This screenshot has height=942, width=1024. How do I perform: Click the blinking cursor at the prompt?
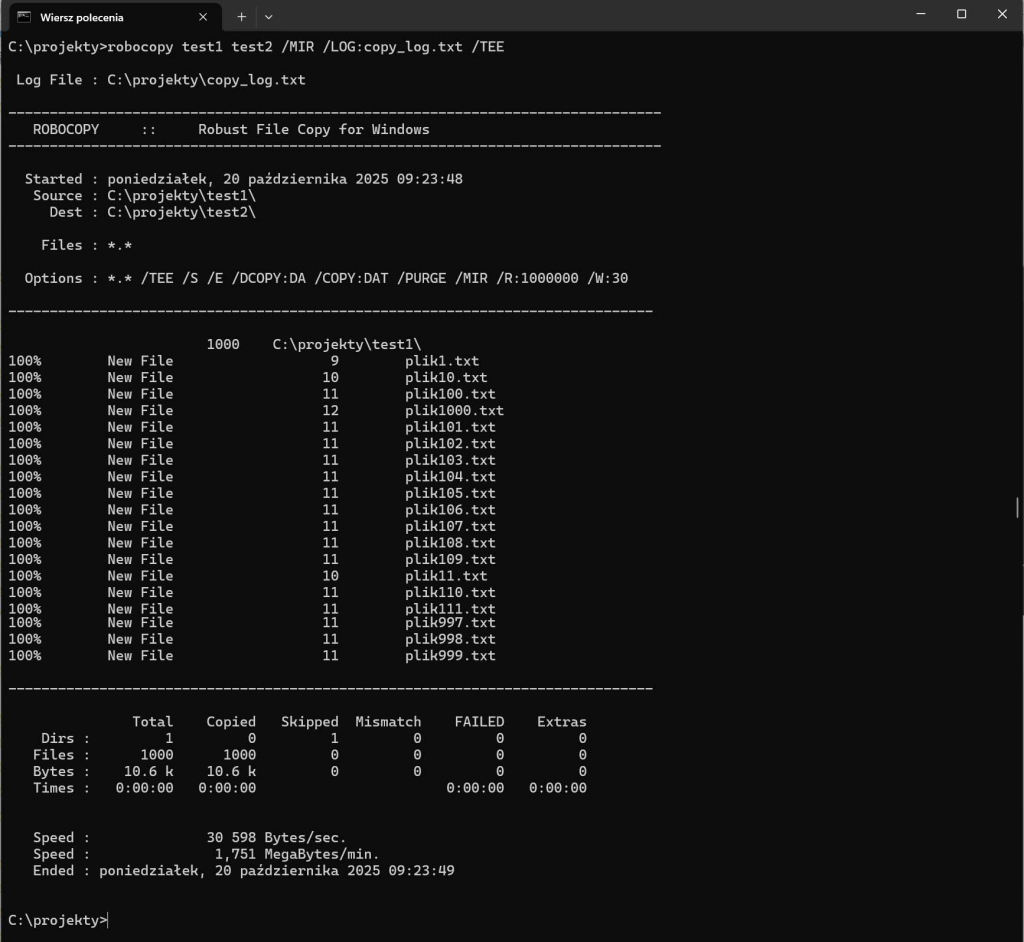pos(108,920)
